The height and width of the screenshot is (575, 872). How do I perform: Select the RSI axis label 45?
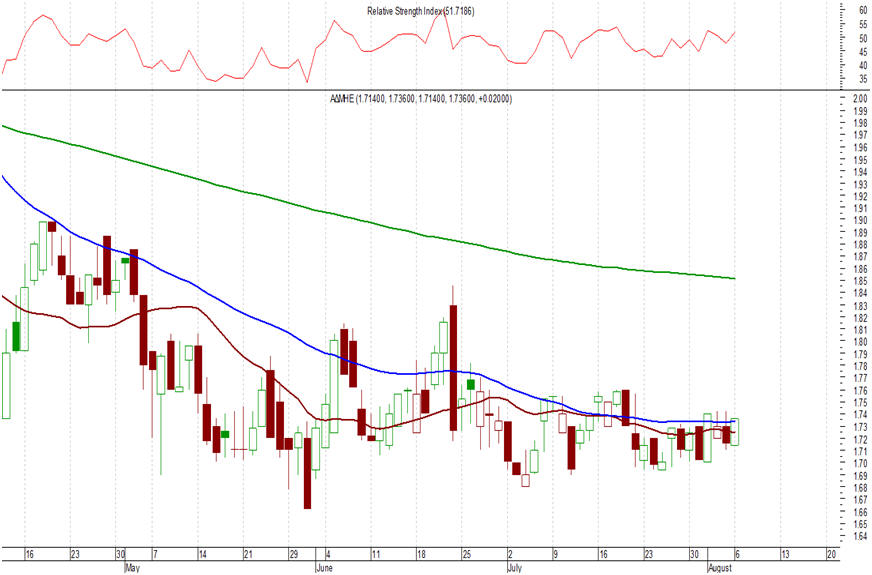point(863,52)
